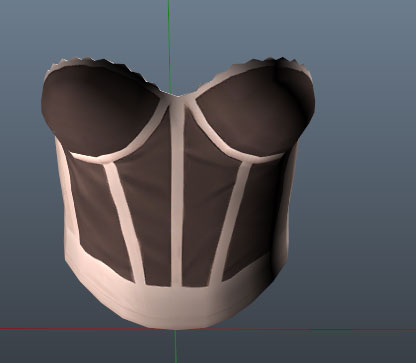The width and height of the screenshot is (416, 363).
Task: Click the green axis line below the model
Action: (x=176, y=347)
